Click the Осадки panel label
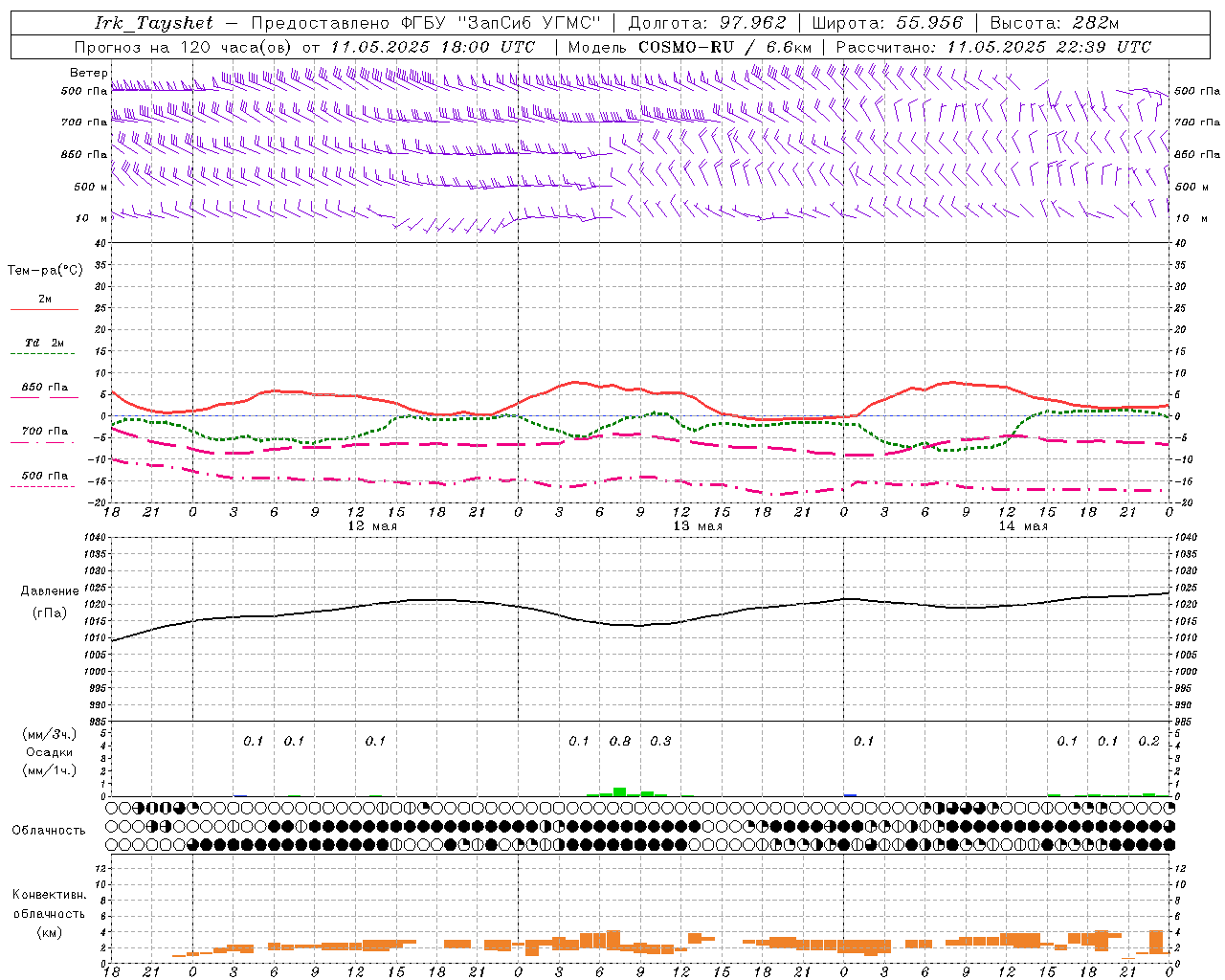This screenshot has width=1225, height=980. tap(50, 752)
